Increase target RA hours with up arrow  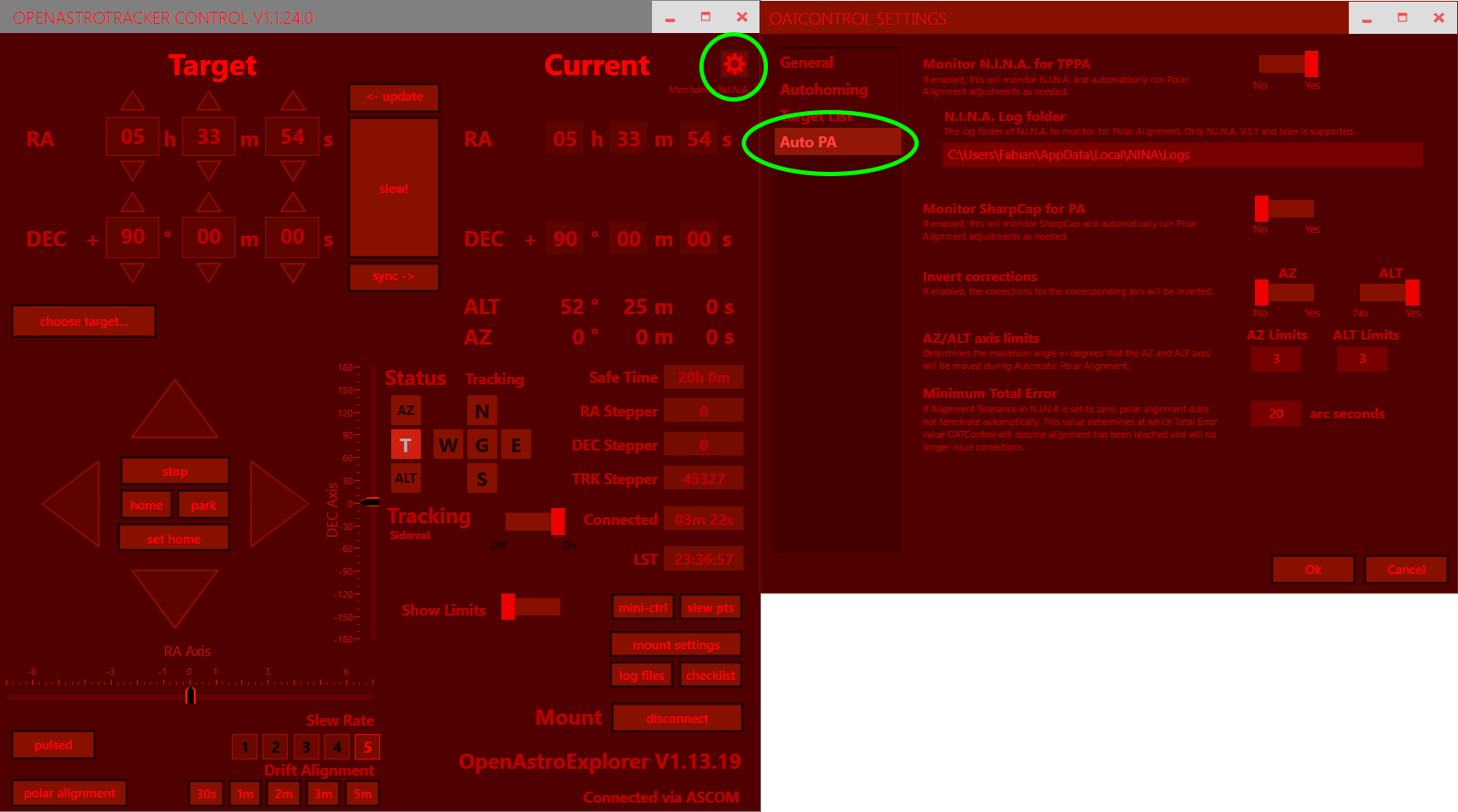pos(132,102)
